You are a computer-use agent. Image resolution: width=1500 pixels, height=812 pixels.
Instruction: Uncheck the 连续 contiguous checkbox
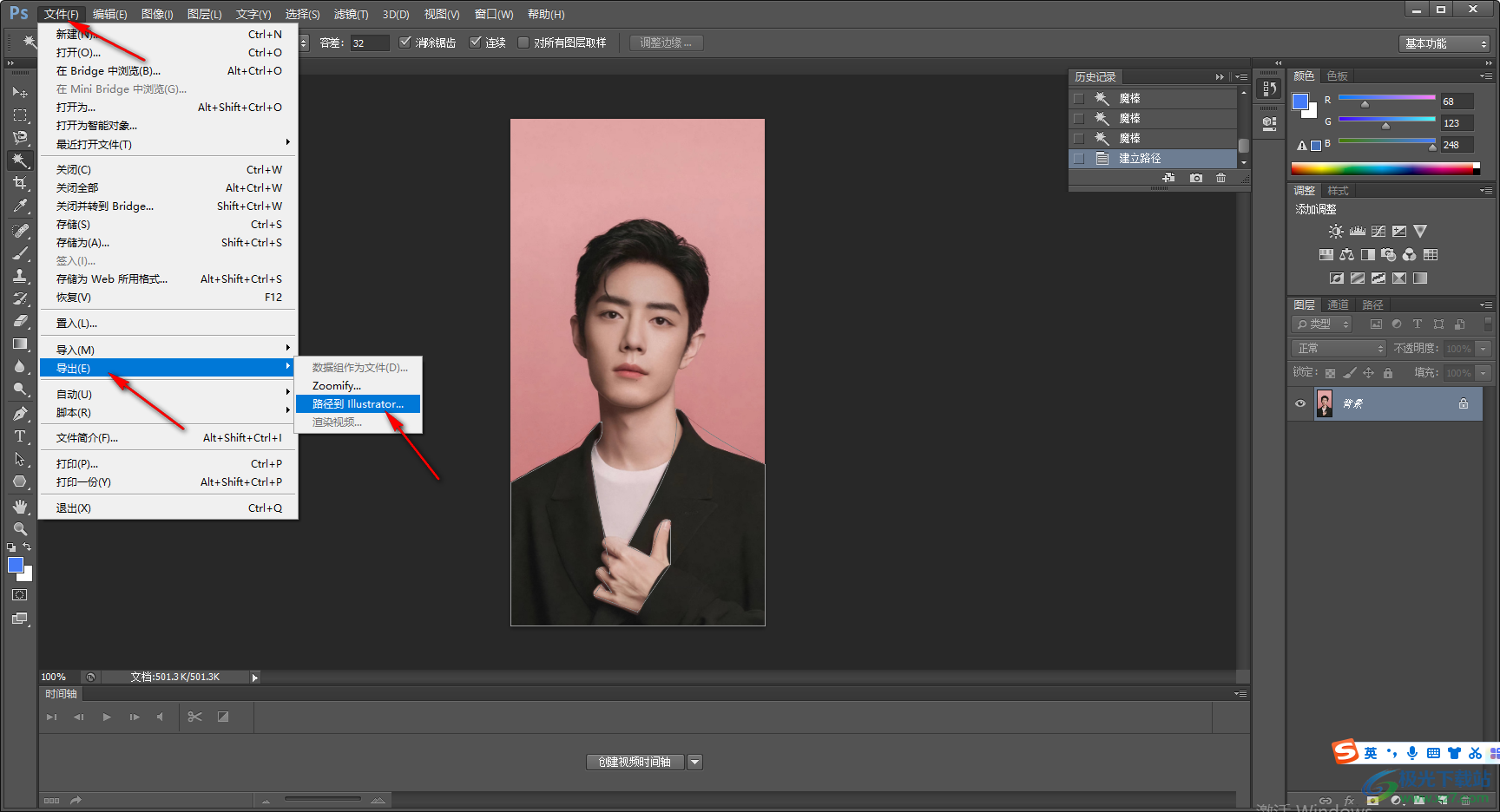point(476,43)
